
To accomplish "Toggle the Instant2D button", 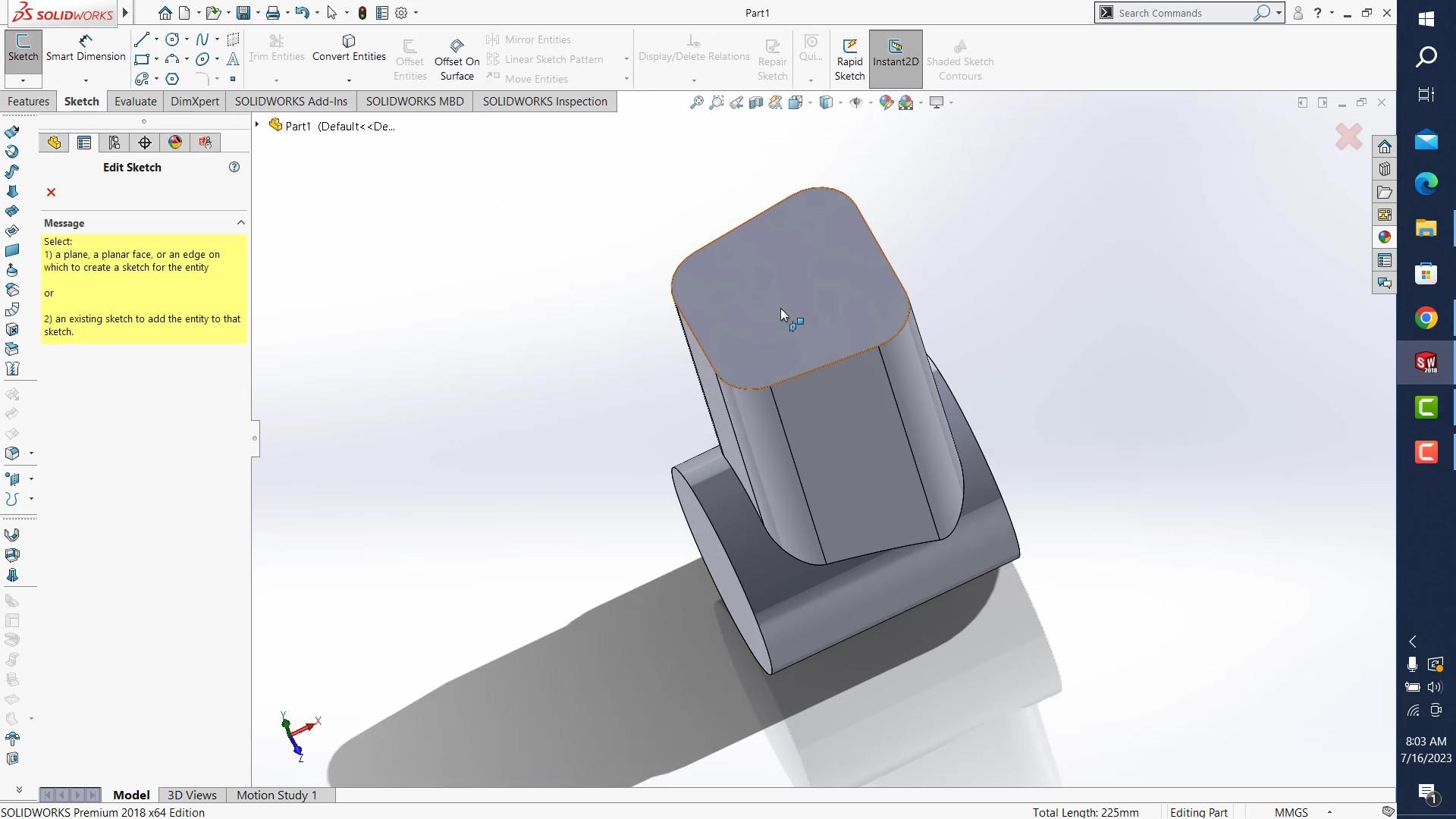I will tap(896, 53).
